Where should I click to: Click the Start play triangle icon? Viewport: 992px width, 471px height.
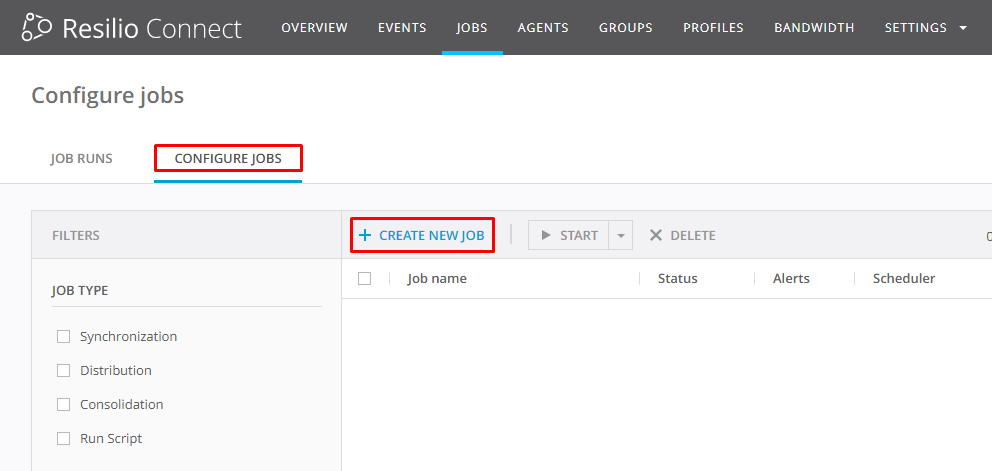[546, 236]
